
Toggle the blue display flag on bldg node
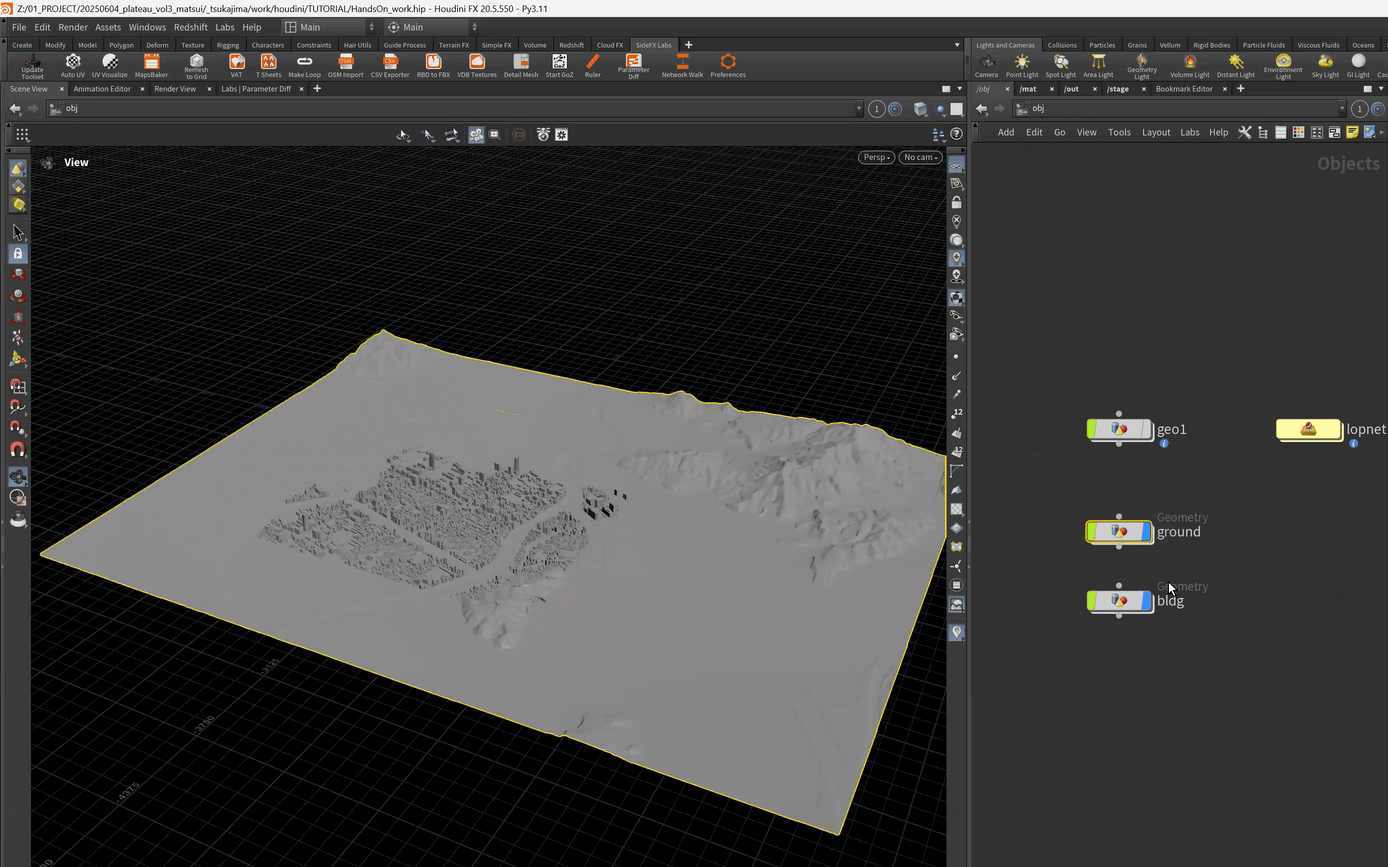pos(1146,601)
